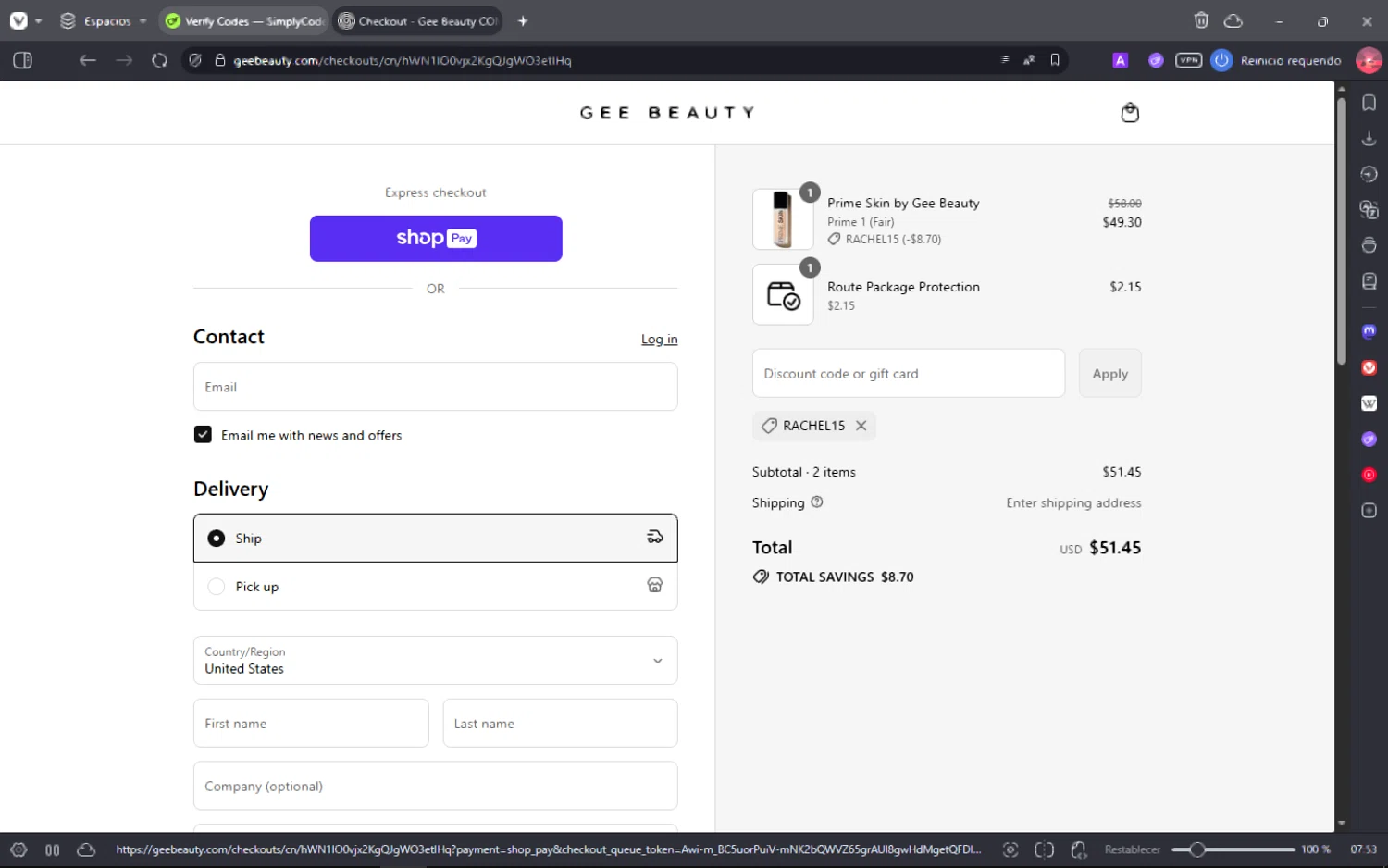
Task: Uncheck Email me with news and offers
Action: click(203, 435)
